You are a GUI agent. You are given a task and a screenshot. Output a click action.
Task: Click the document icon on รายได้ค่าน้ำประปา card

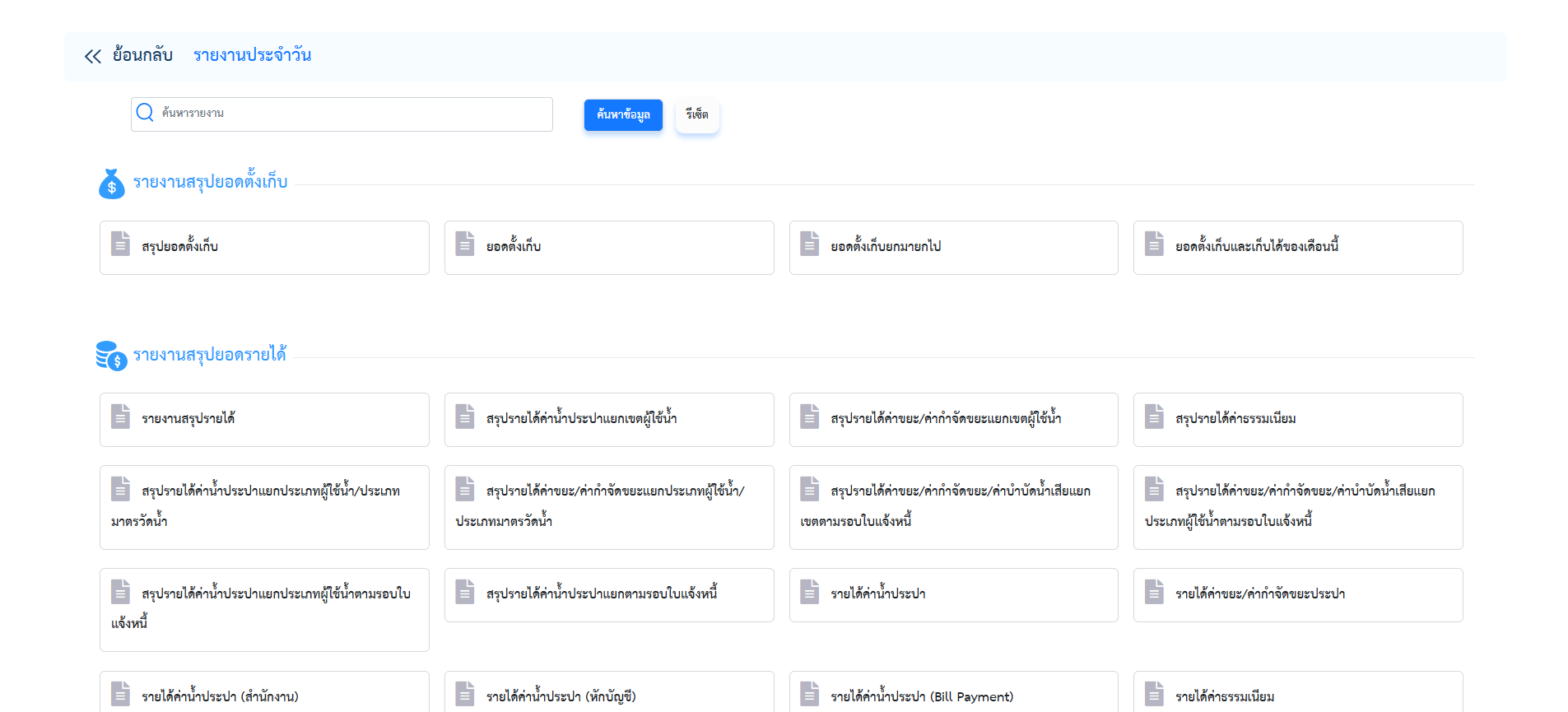click(x=810, y=592)
